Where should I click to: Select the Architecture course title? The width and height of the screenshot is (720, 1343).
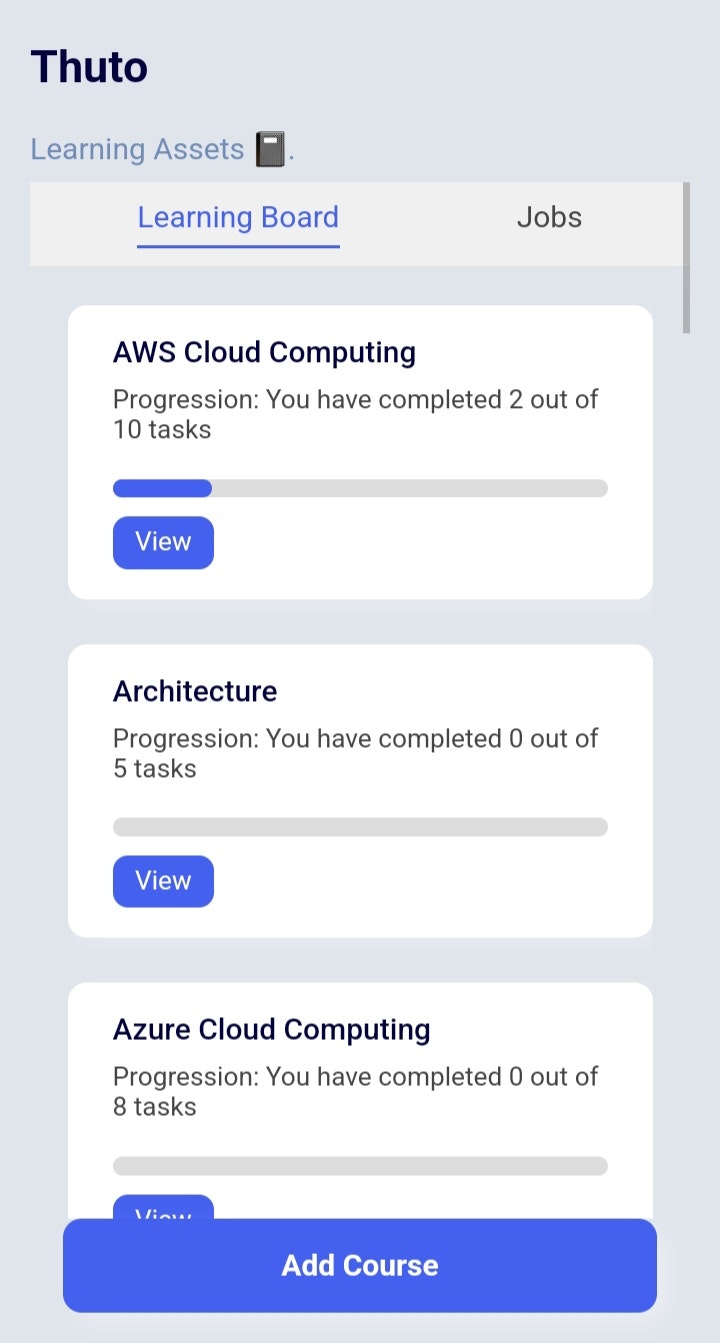(x=195, y=691)
